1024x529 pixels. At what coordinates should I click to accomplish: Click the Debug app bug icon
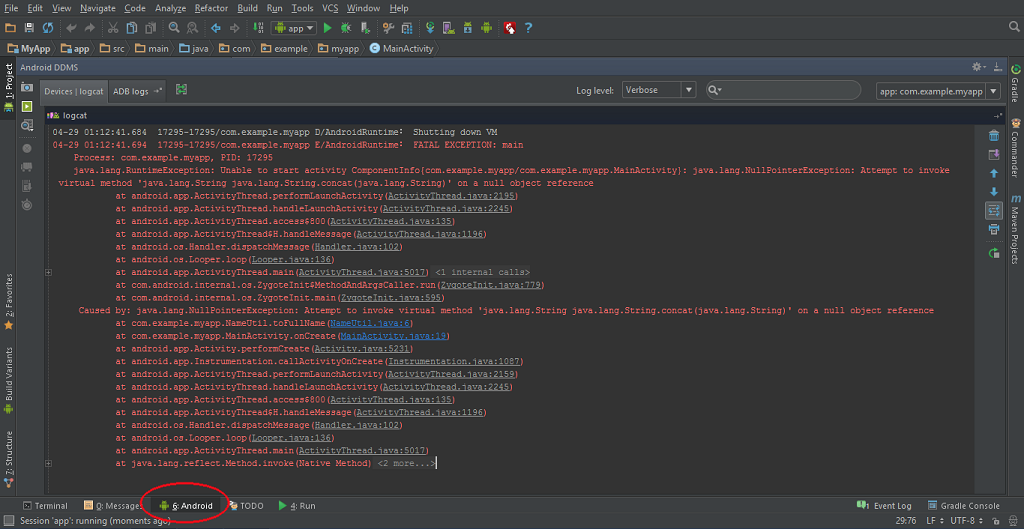(346, 28)
